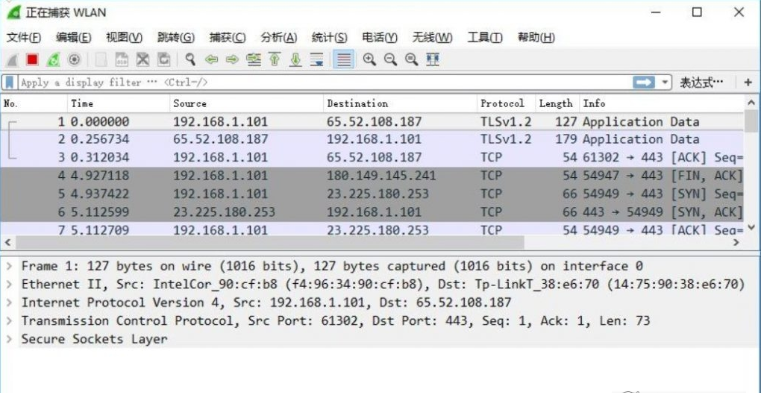Open the 分析(A) menu
Image resolution: width=764 pixels, height=393 pixels.
click(279, 37)
